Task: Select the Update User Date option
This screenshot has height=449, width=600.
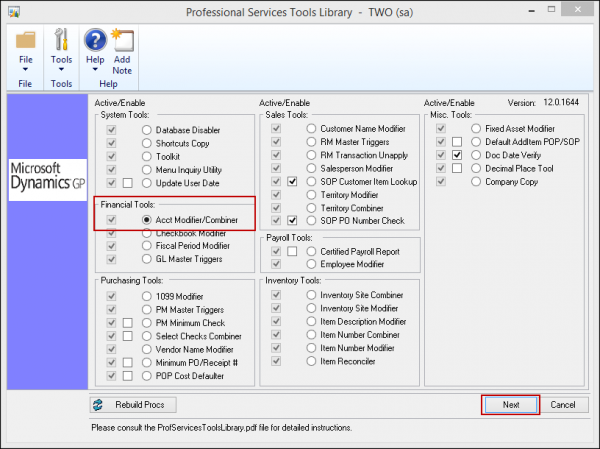Action: pos(147,183)
